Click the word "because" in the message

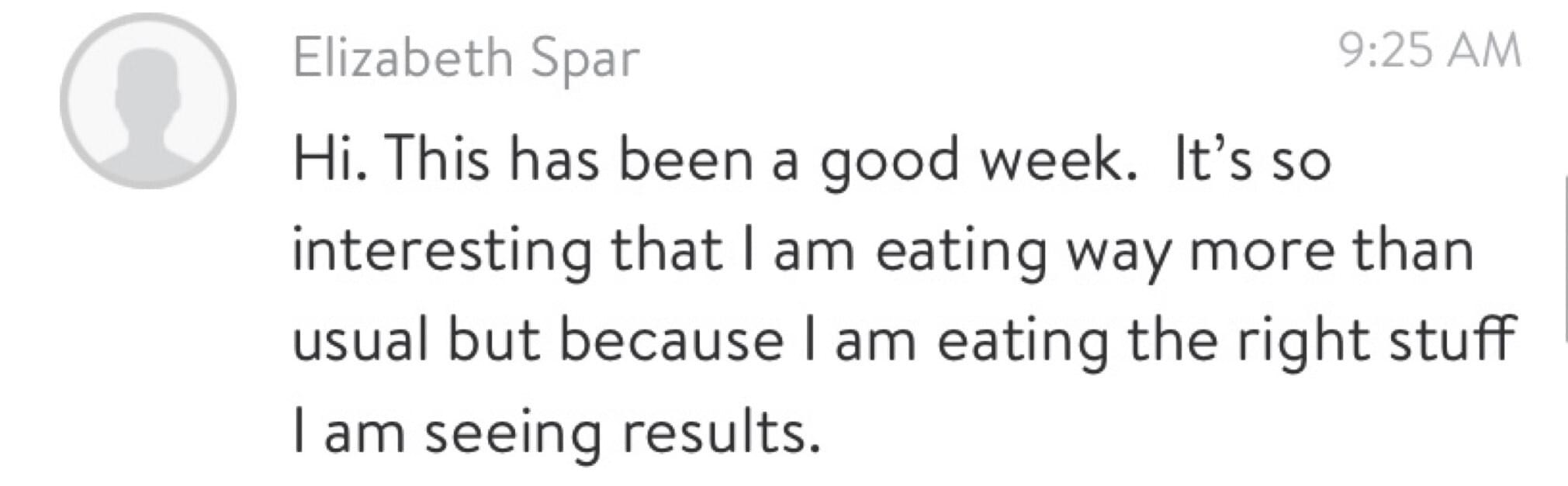[672, 342]
